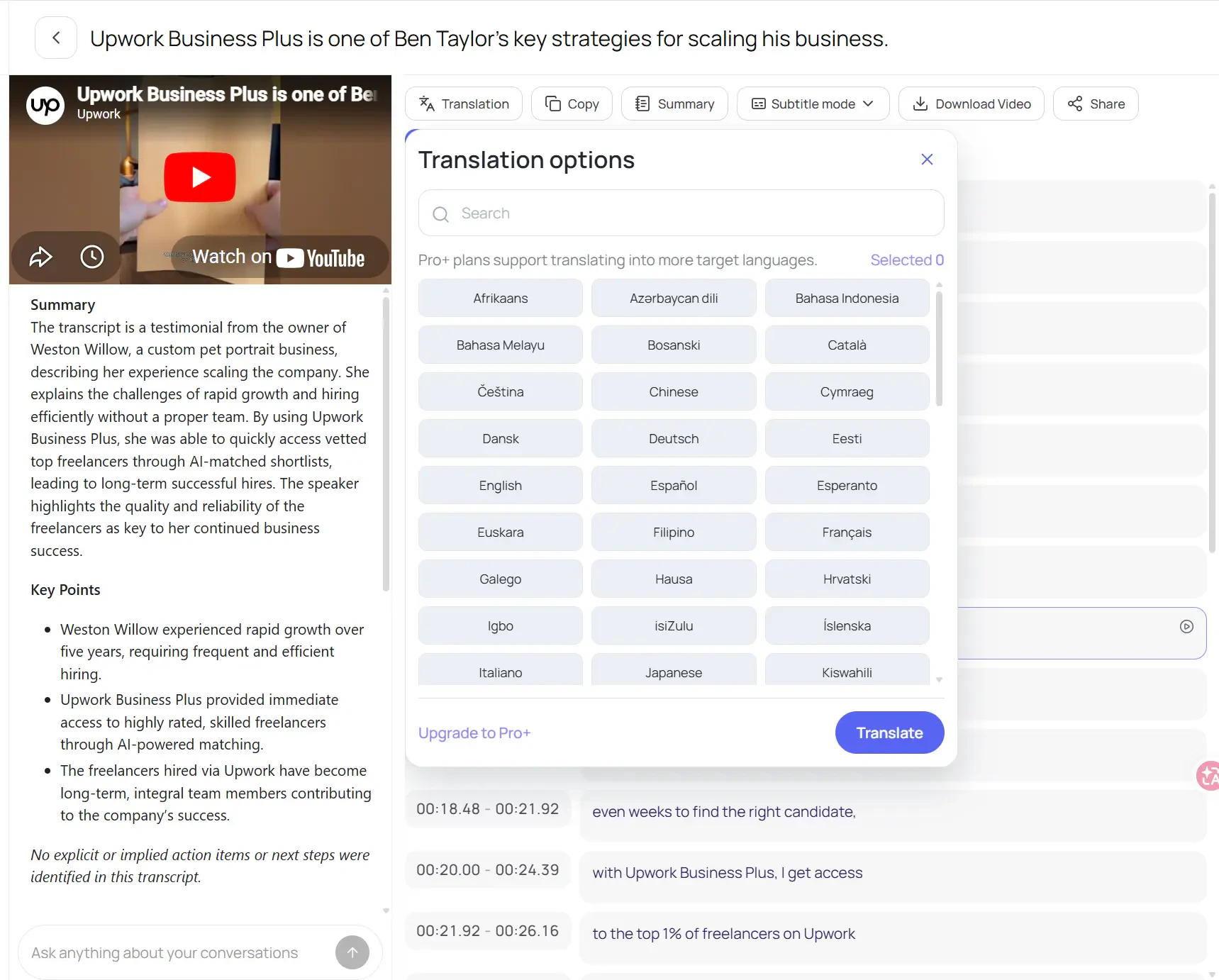
Task: Select Italiano language option
Action: pos(501,670)
